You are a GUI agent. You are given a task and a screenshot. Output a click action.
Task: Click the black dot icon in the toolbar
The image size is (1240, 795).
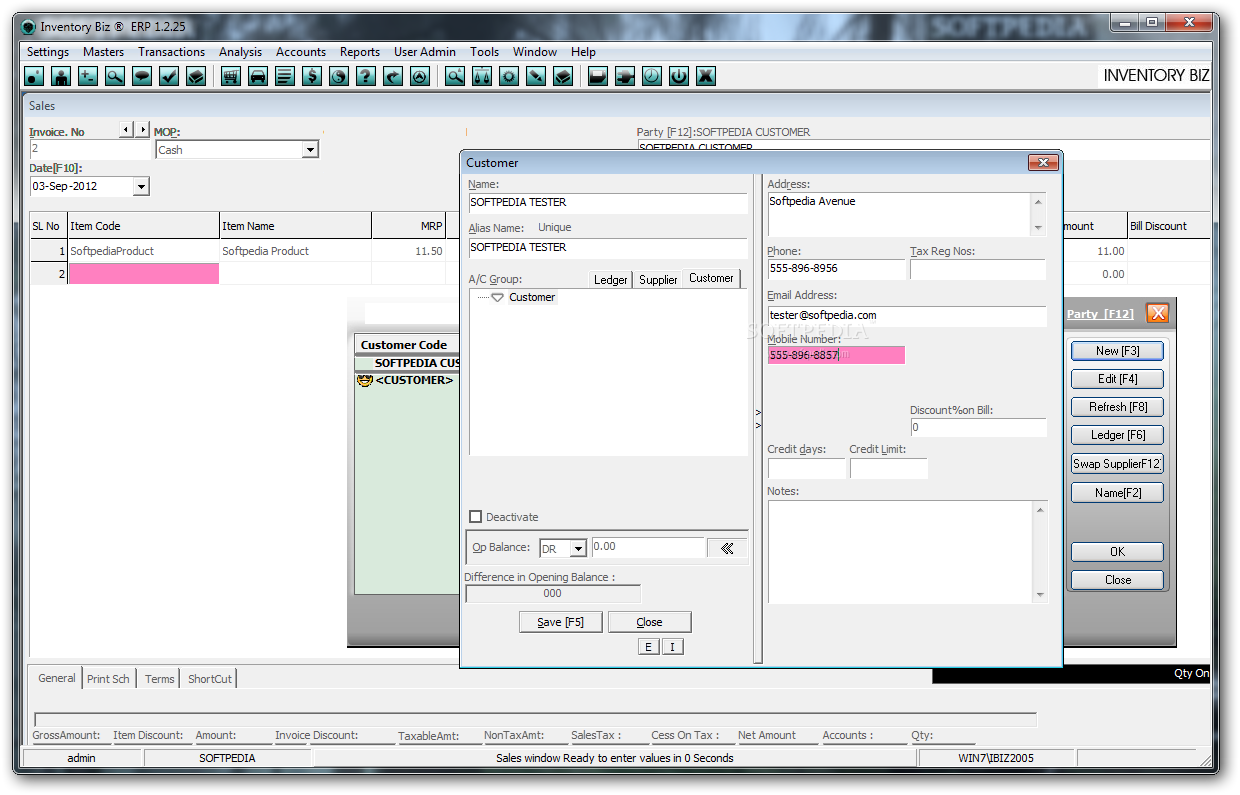point(34,76)
